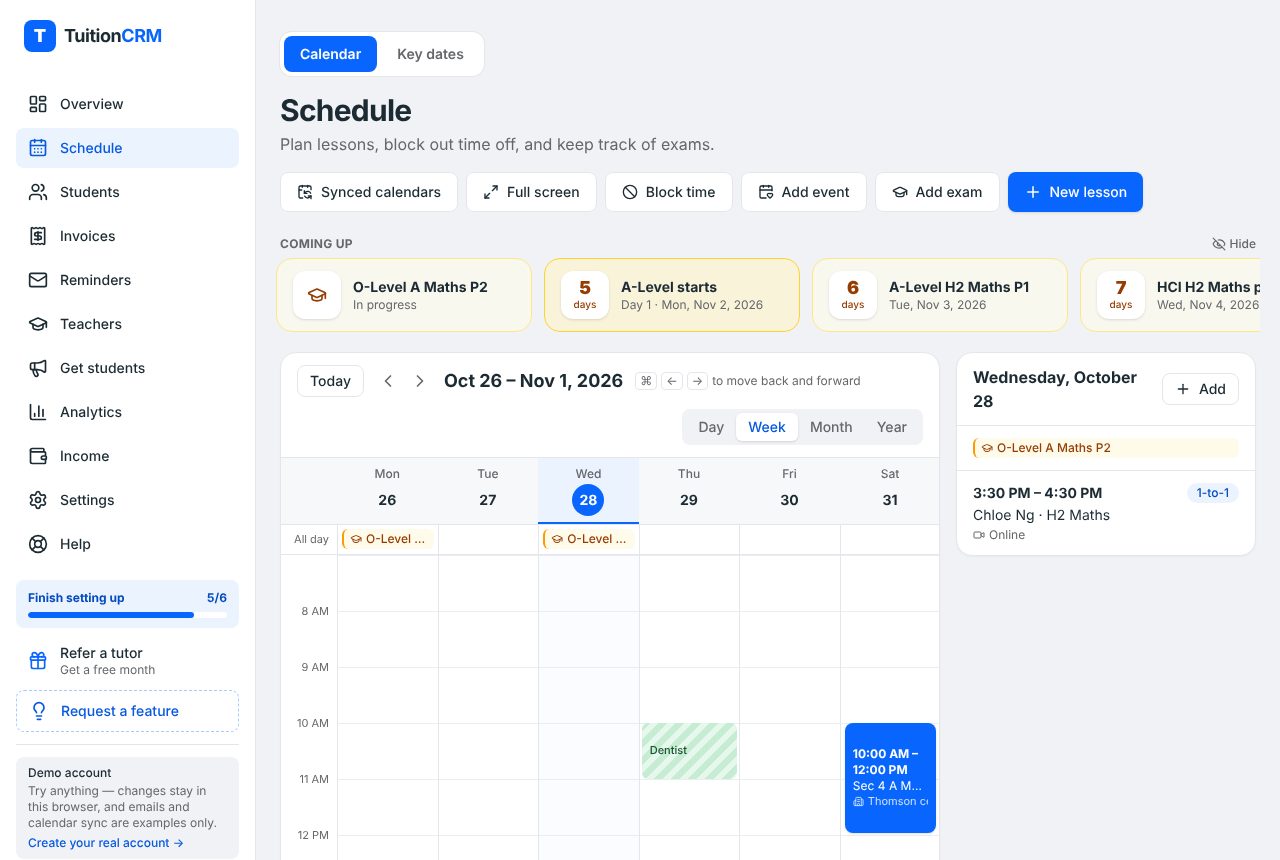Click the Block time button

[x=669, y=192]
